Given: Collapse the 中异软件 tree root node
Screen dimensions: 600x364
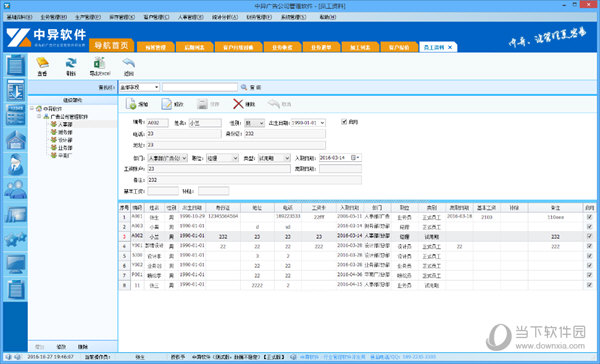Looking at the screenshot, I should click(x=32, y=109).
